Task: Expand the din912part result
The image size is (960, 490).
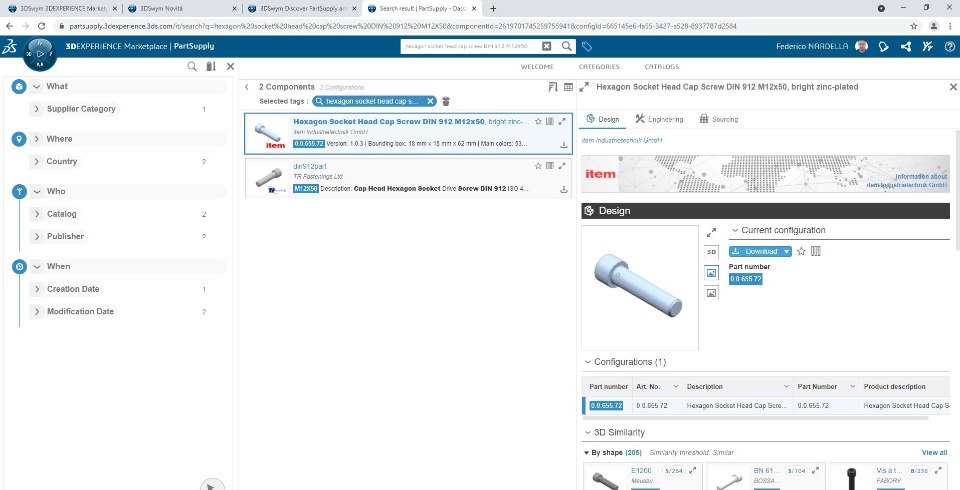Action: coord(562,165)
